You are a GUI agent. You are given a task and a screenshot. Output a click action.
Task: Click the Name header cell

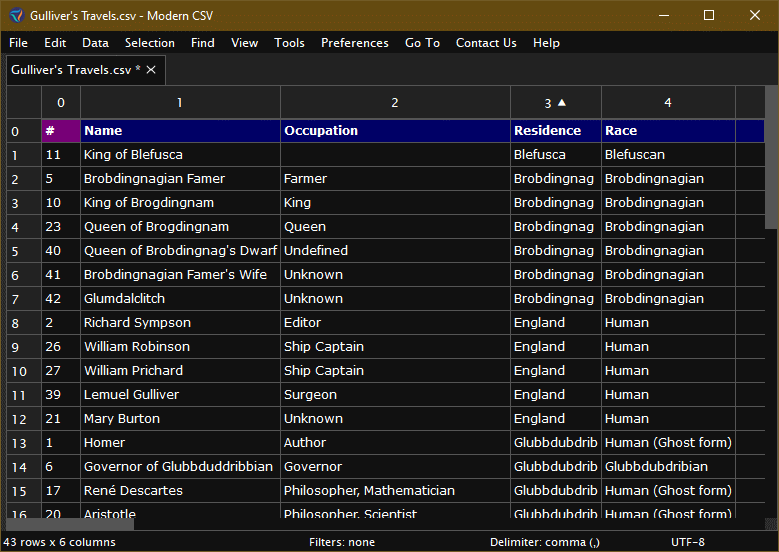click(x=180, y=131)
